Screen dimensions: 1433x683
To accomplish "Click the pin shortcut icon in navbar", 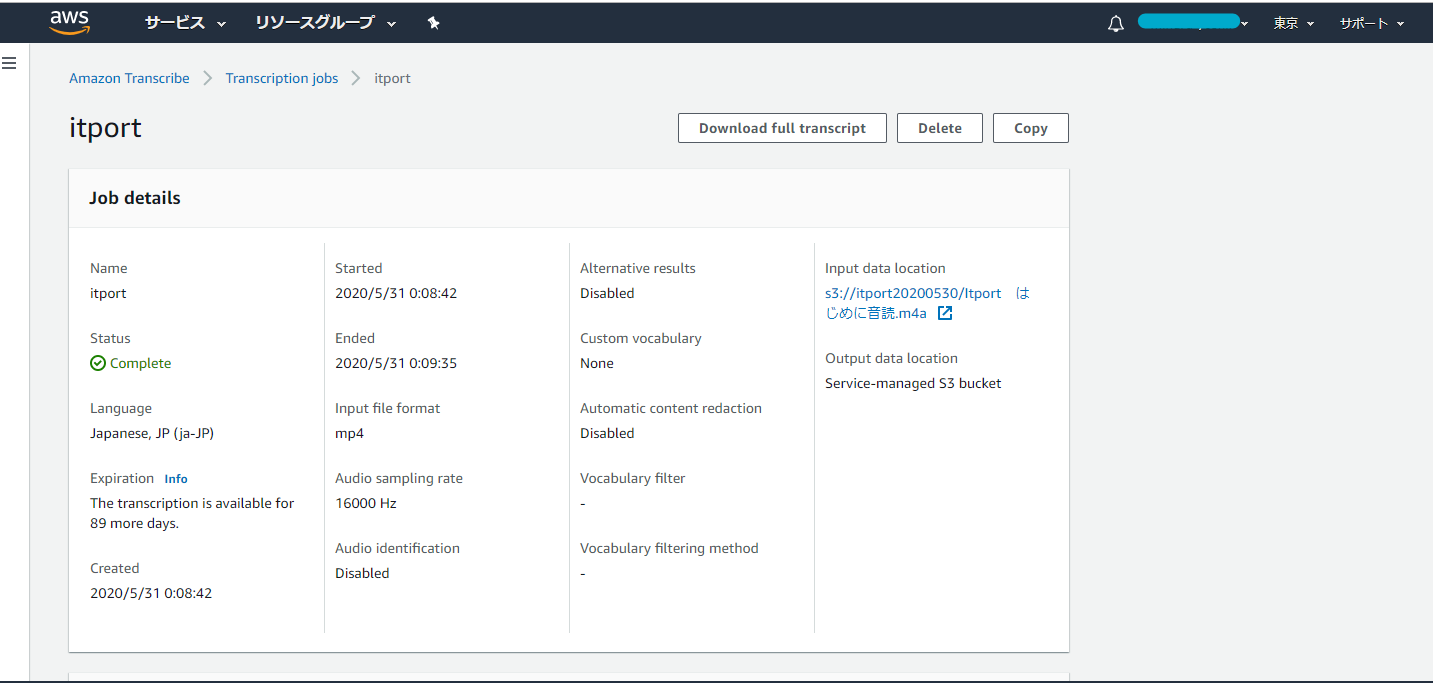I will [433, 22].
